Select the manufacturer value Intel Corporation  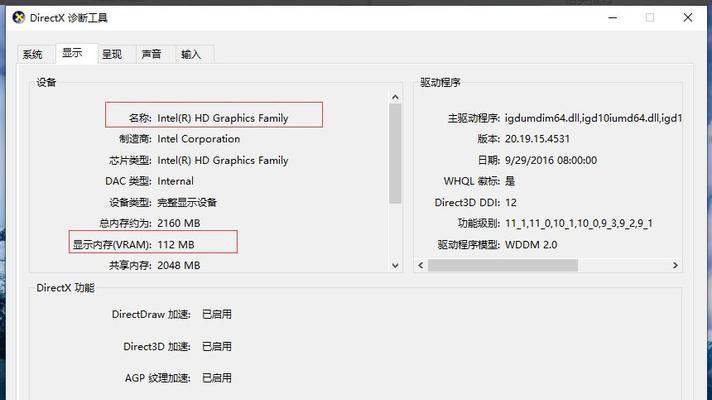click(198, 139)
